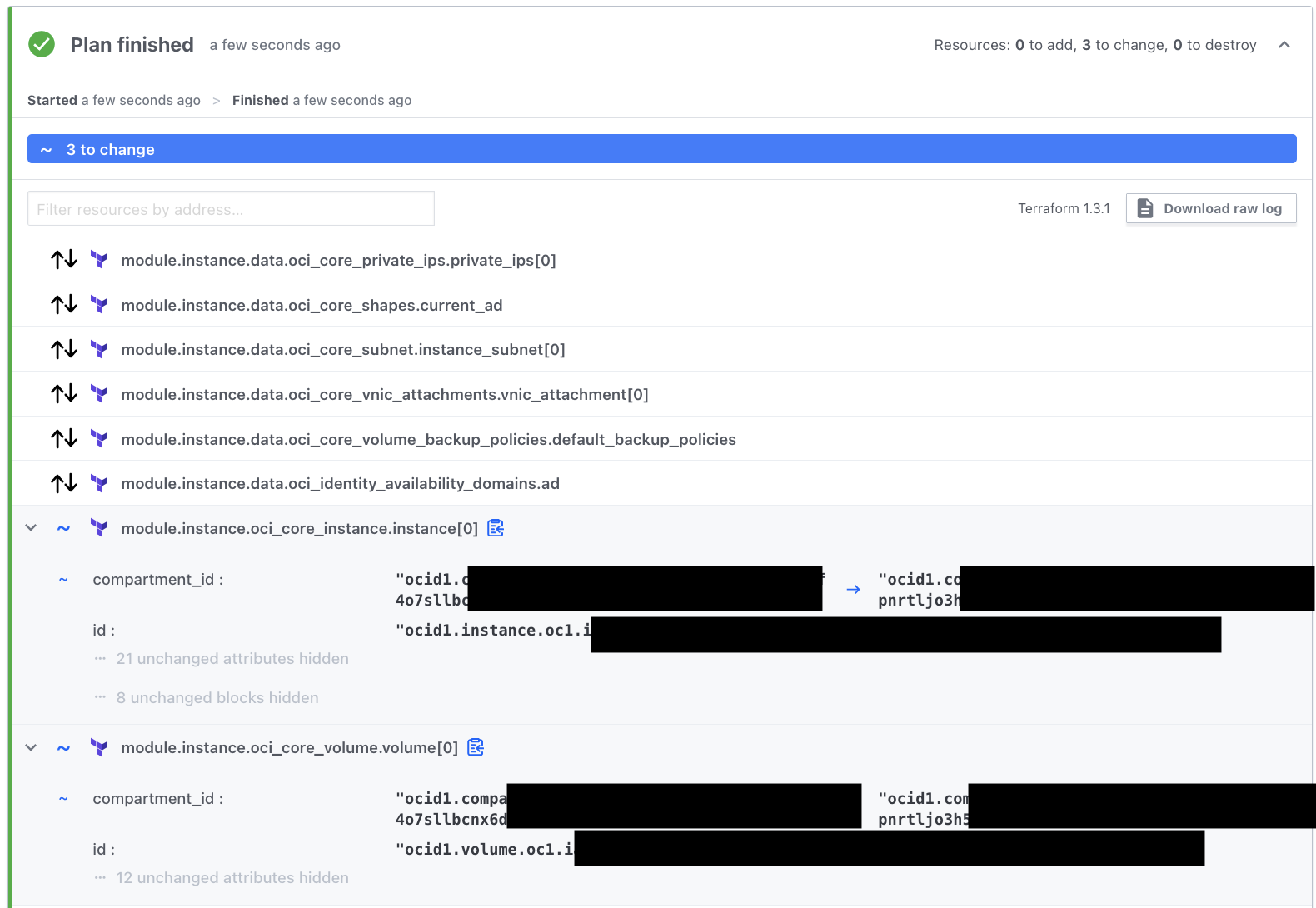1316x908 pixels.
Task: Click Terraform logo beside vnic_attachments.vnic_attachment[0]
Action: pos(99,394)
